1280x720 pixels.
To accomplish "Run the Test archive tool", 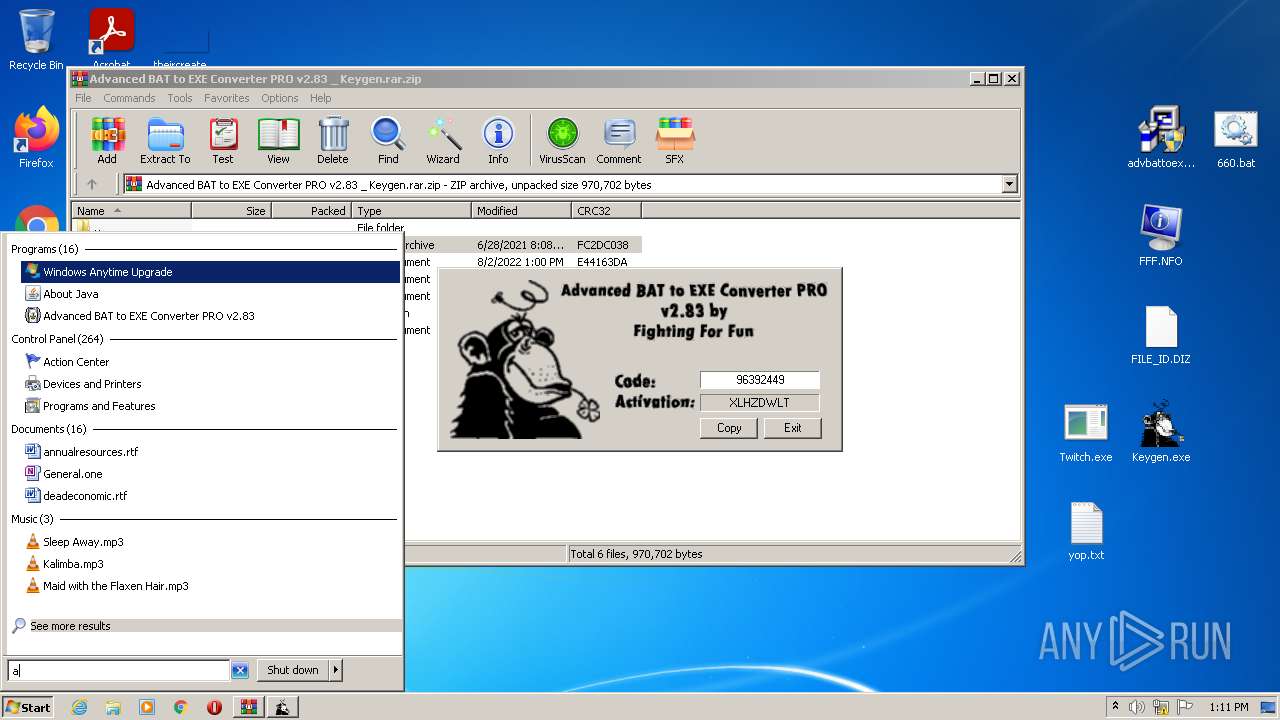I will pos(223,140).
